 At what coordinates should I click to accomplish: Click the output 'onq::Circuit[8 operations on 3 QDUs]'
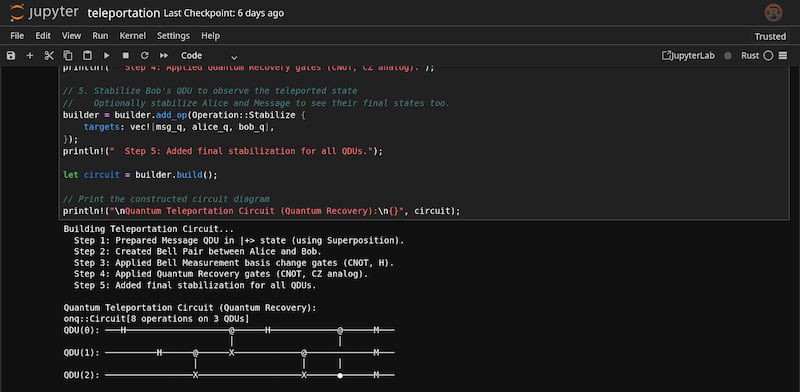156,319
